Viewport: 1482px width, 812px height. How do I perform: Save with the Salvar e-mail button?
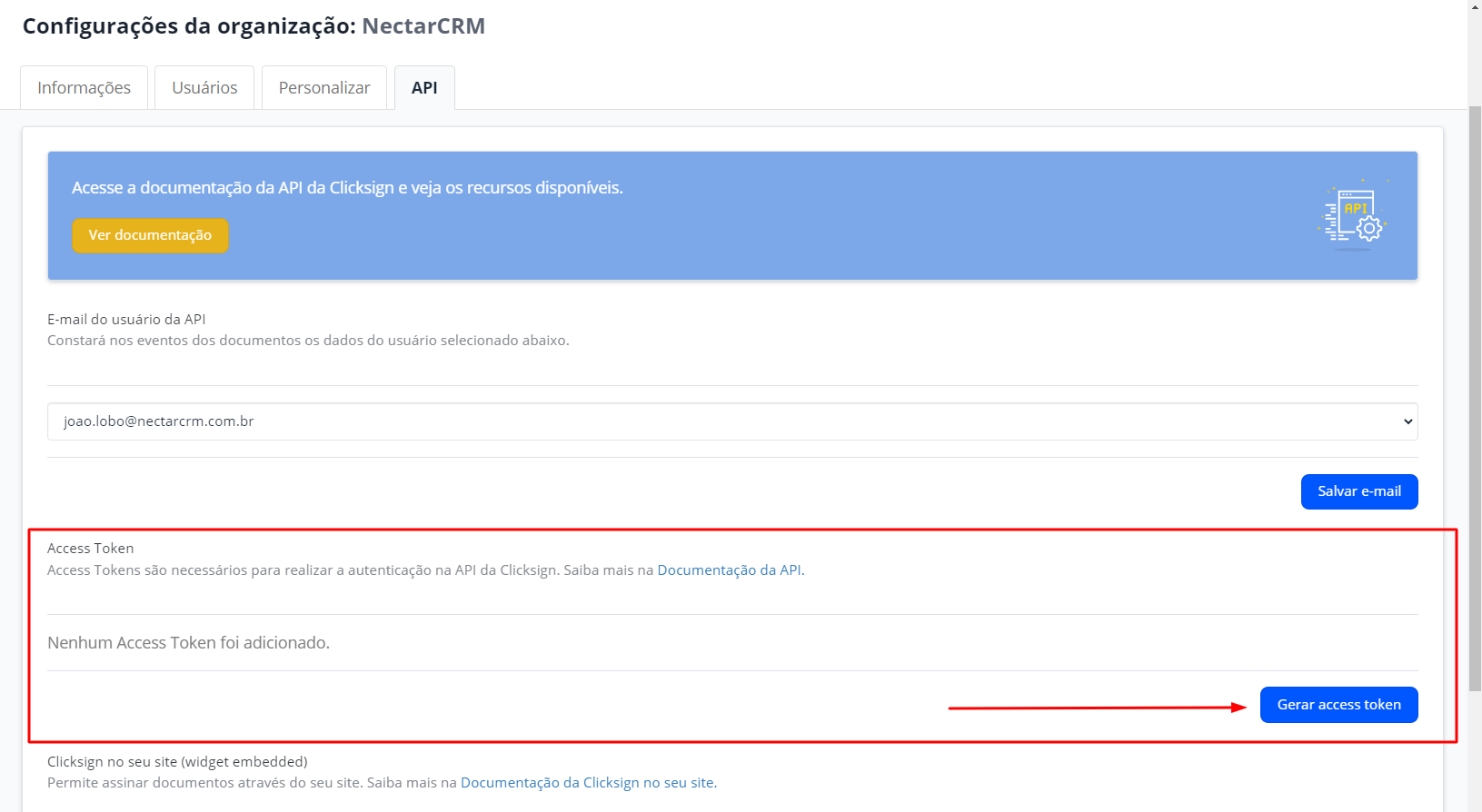[1359, 491]
